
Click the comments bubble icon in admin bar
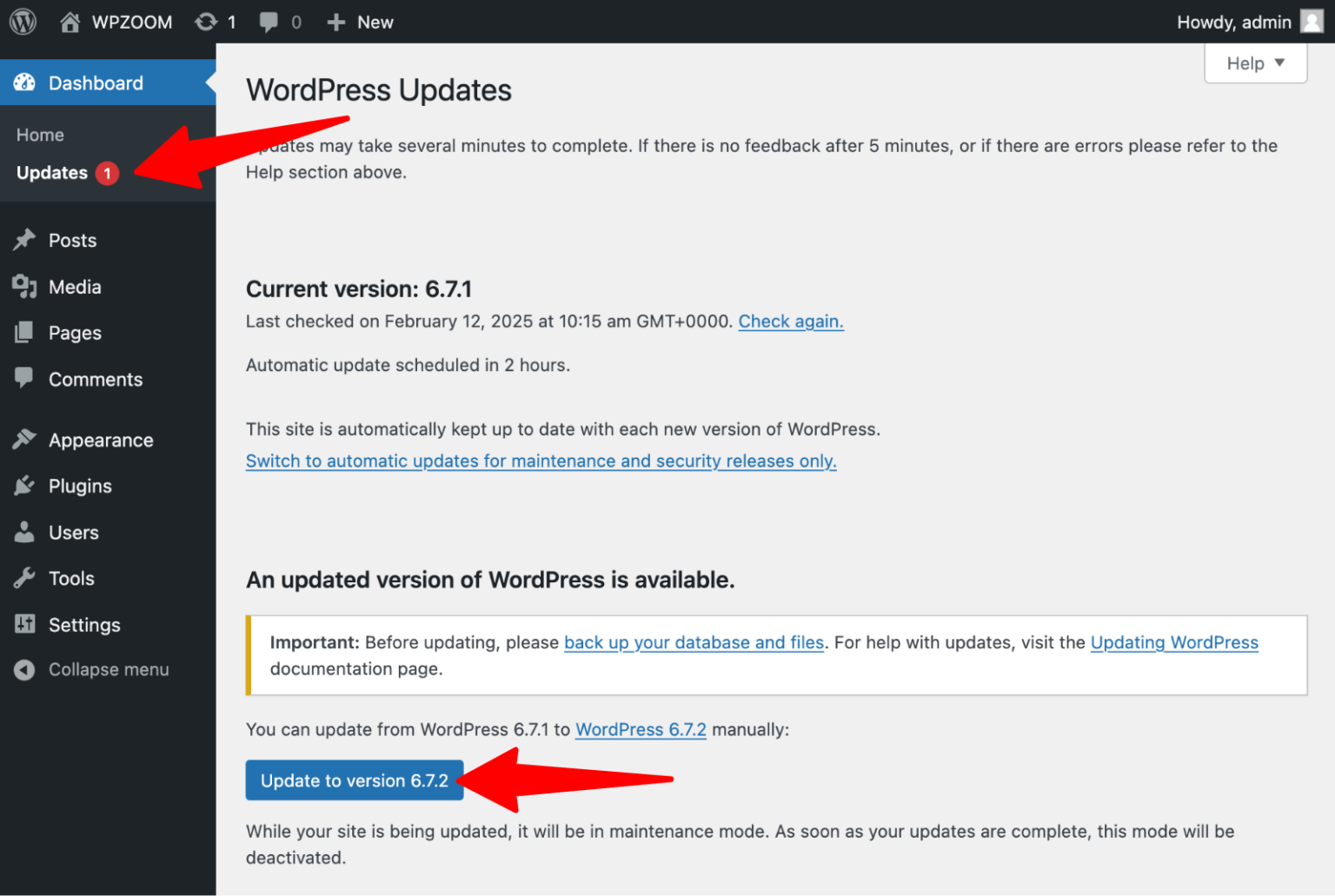[x=268, y=22]
